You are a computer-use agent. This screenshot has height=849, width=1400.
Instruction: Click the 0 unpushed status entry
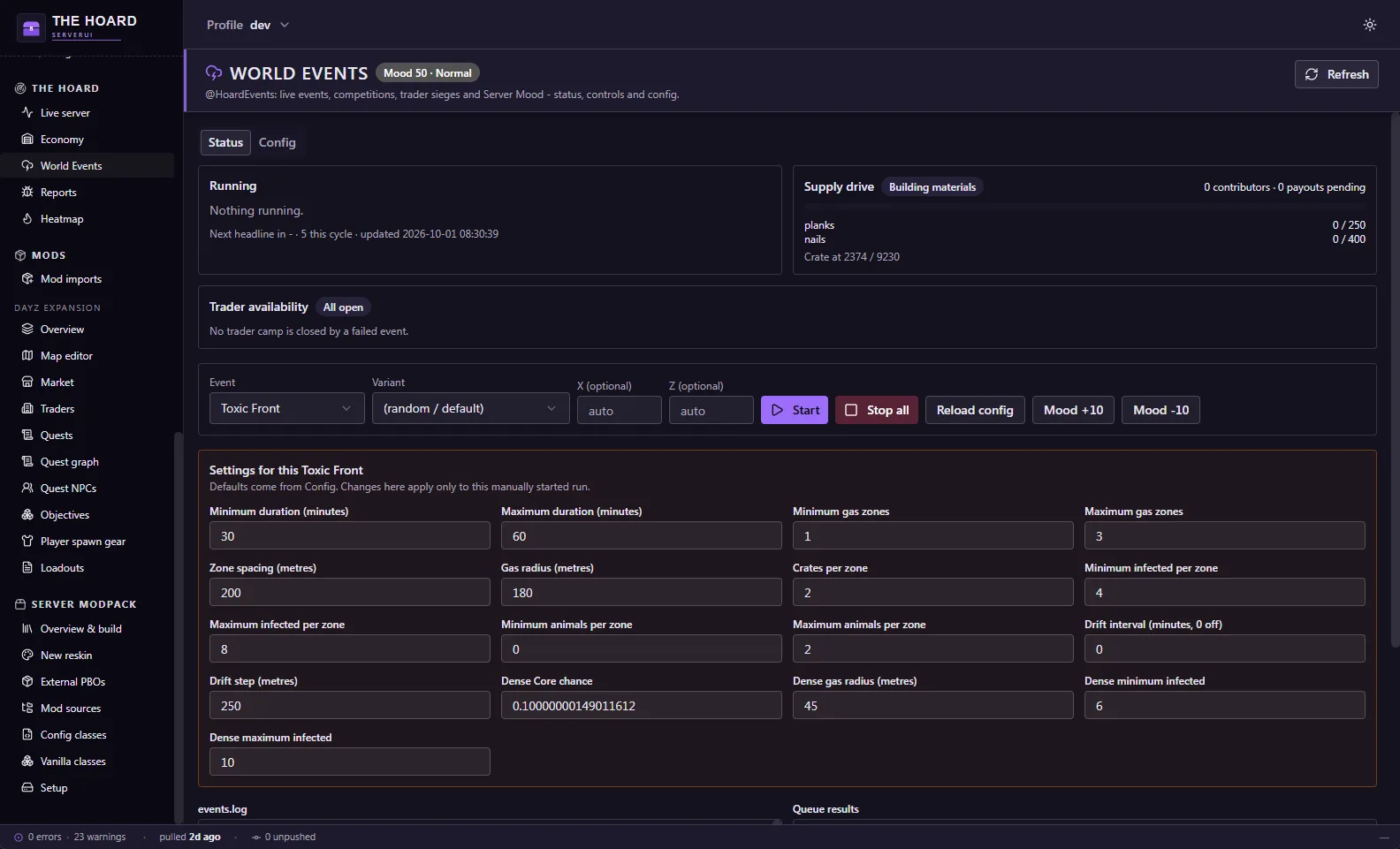click(284, 837)
